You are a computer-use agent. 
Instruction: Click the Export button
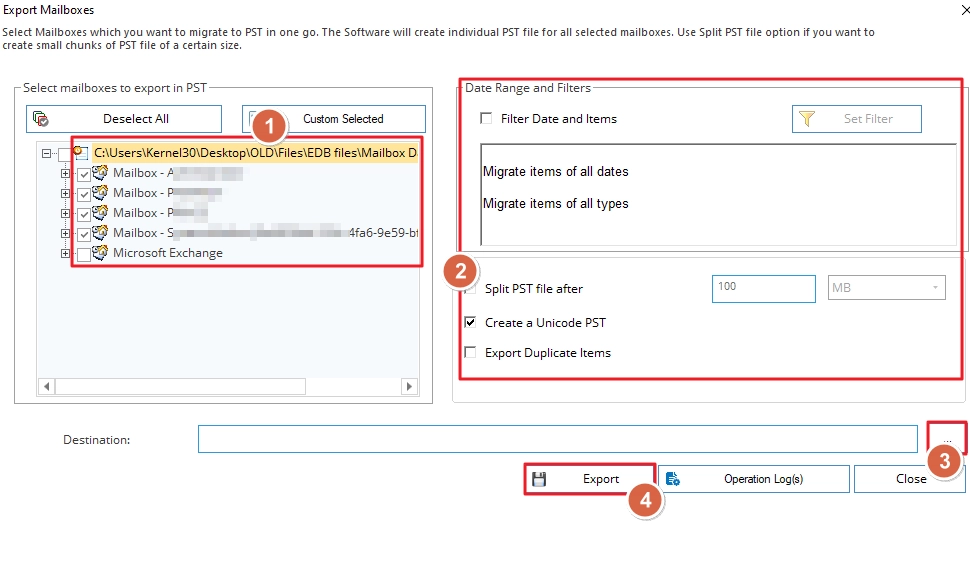pos(590,479)
